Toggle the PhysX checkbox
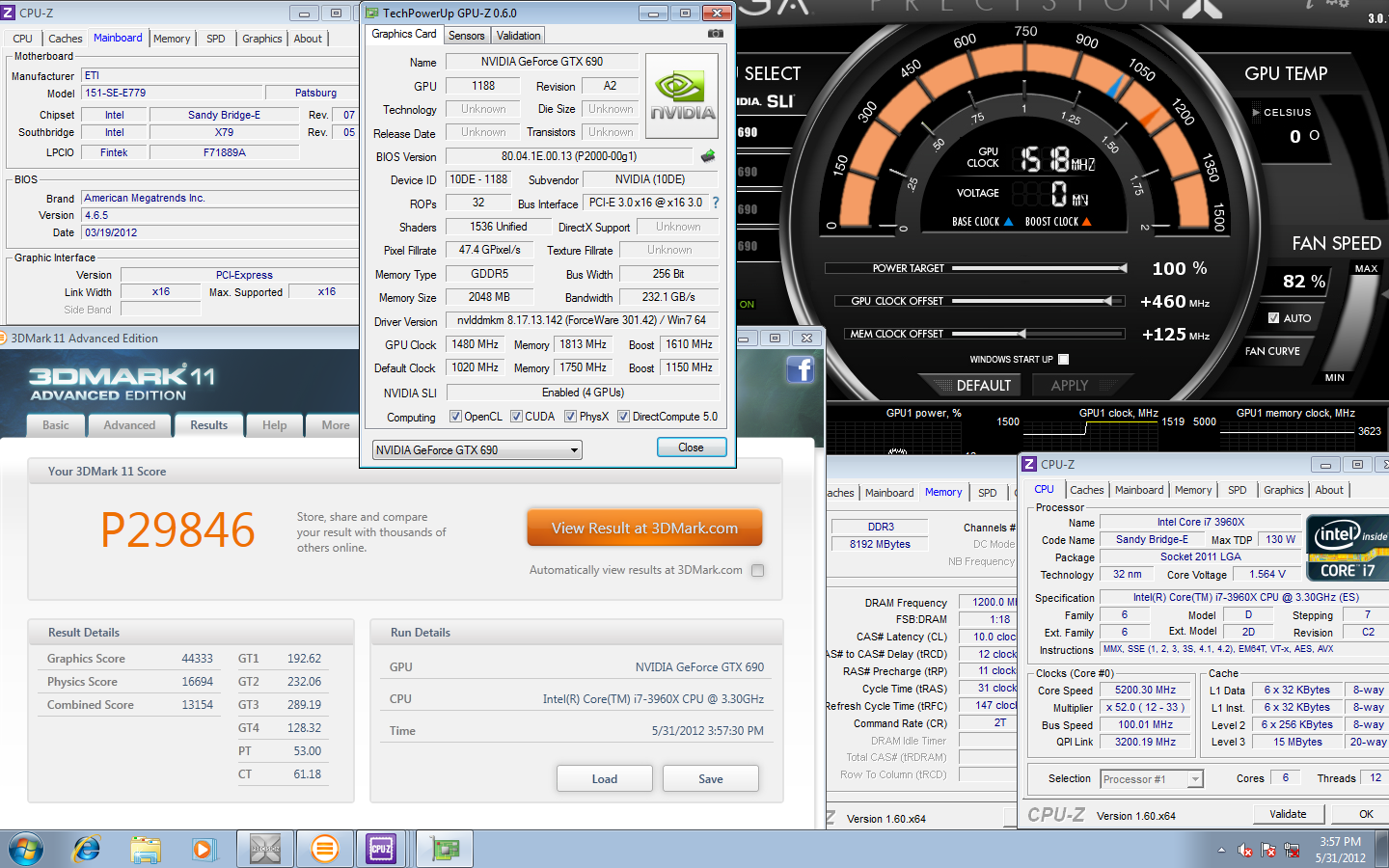This screenshot has height=868, width=1389. [571, 417]
